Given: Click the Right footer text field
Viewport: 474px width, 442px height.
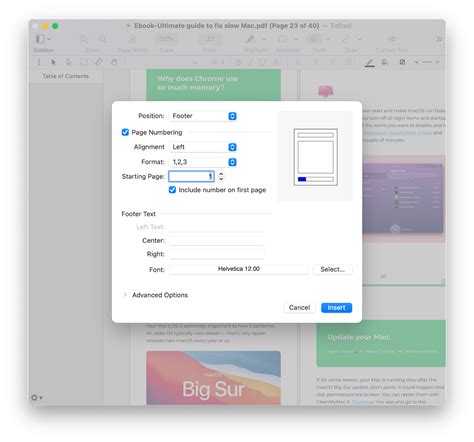Looking at the screenshot, I should point(217,254).
